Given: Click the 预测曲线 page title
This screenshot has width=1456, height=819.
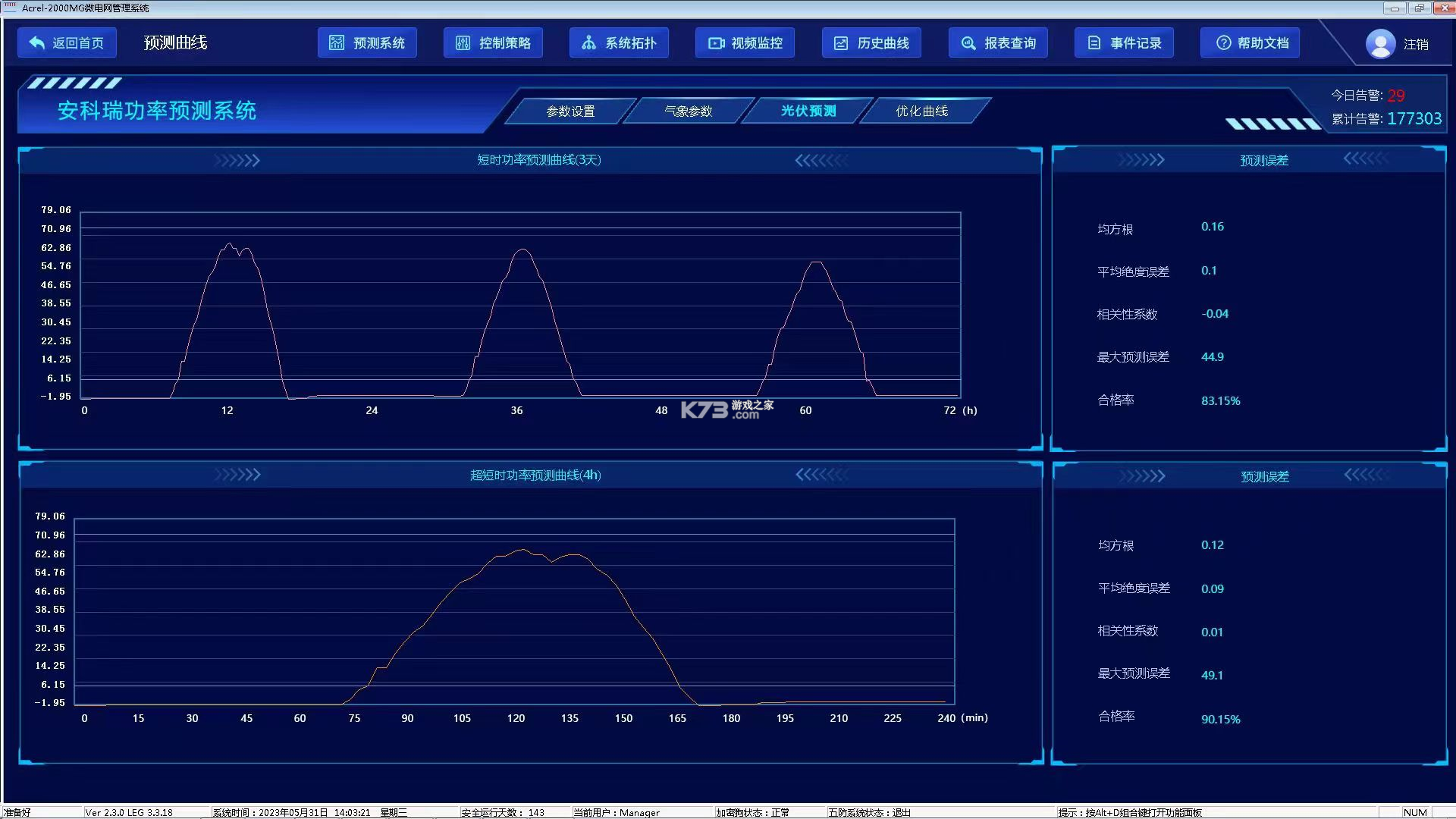Looking at the screenshot, I should 175,42.
